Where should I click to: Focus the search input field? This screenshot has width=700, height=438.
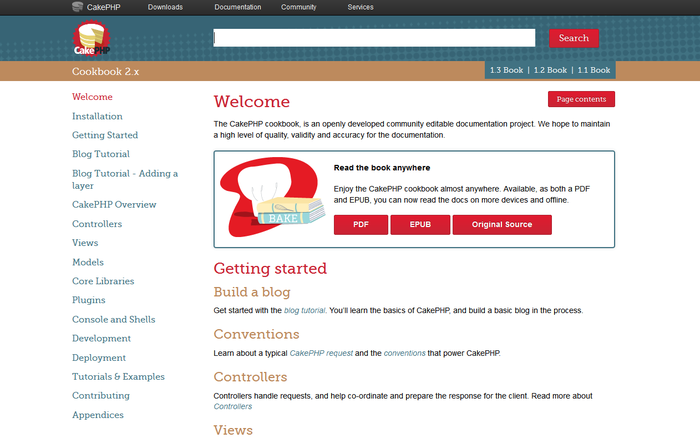[374, 38]
